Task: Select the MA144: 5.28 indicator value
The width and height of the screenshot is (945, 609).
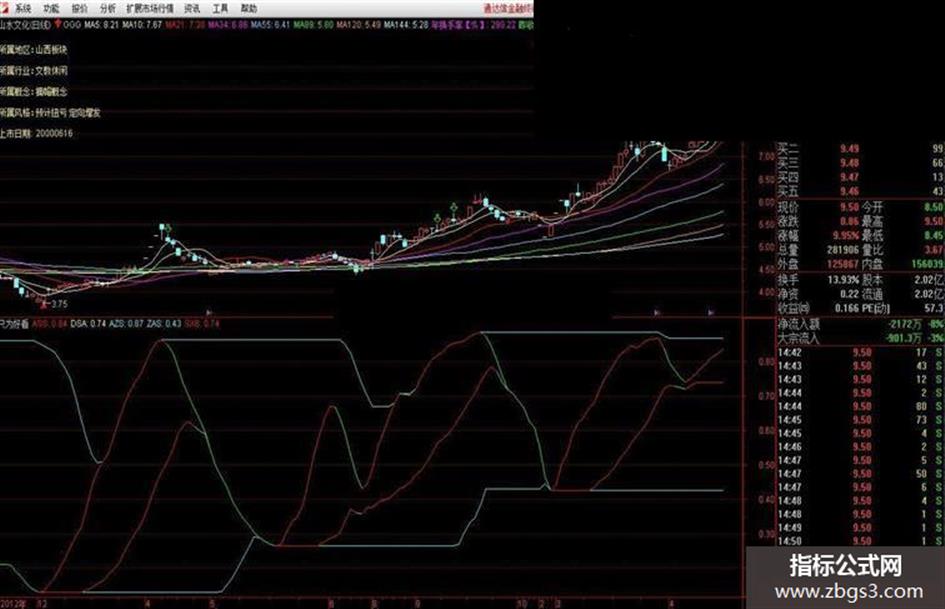Action: click(406, 25)
